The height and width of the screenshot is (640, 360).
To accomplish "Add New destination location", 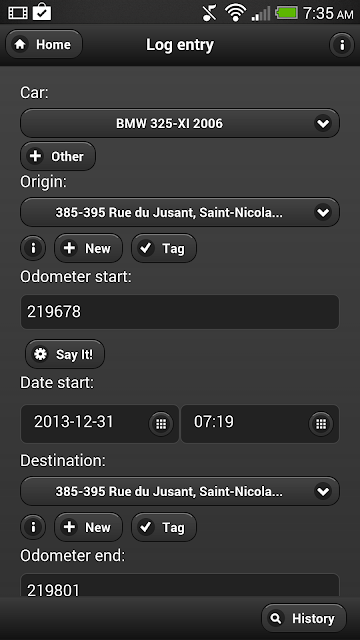I will click(88, 527).
